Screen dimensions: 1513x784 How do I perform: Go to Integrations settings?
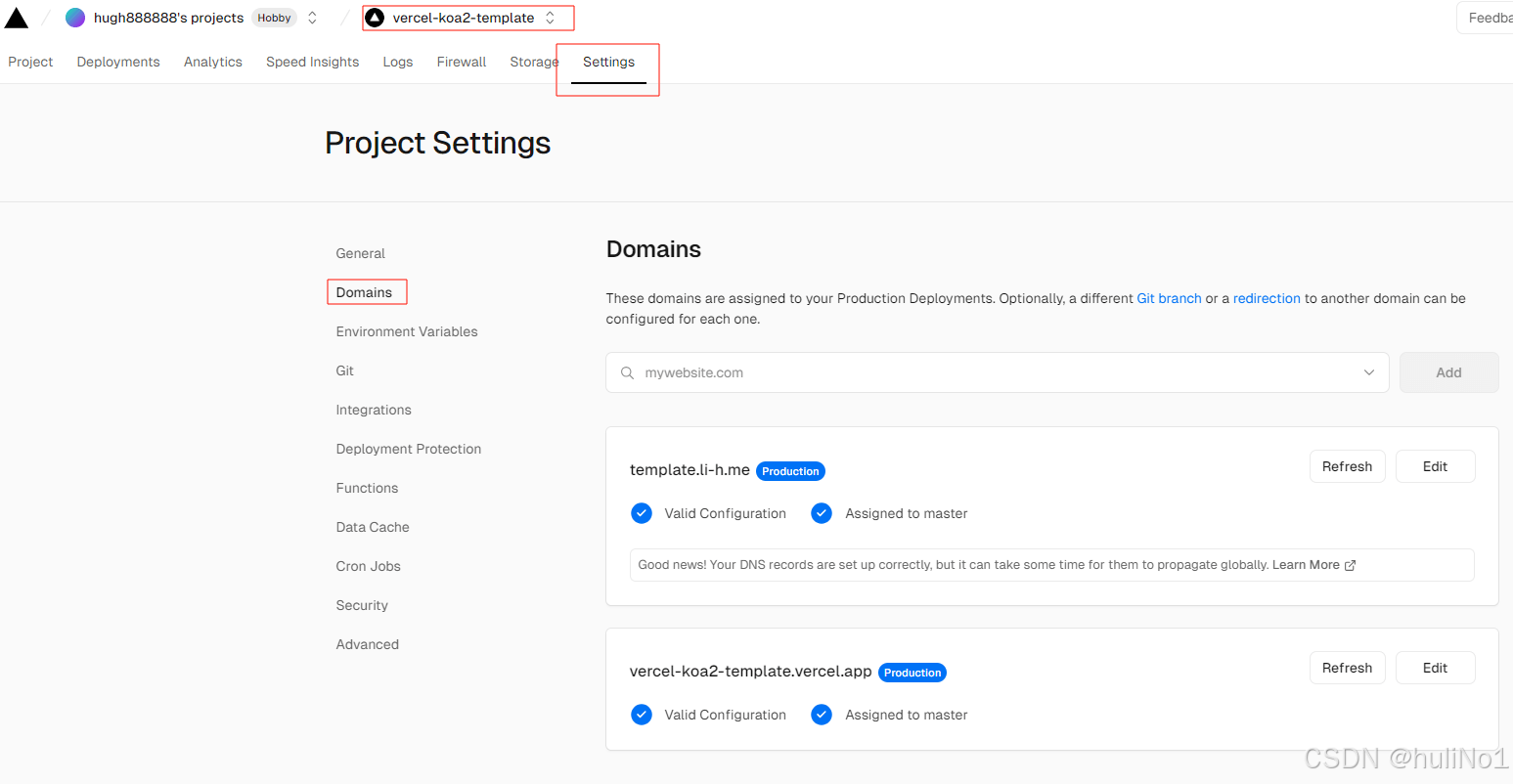pos(374,410)
